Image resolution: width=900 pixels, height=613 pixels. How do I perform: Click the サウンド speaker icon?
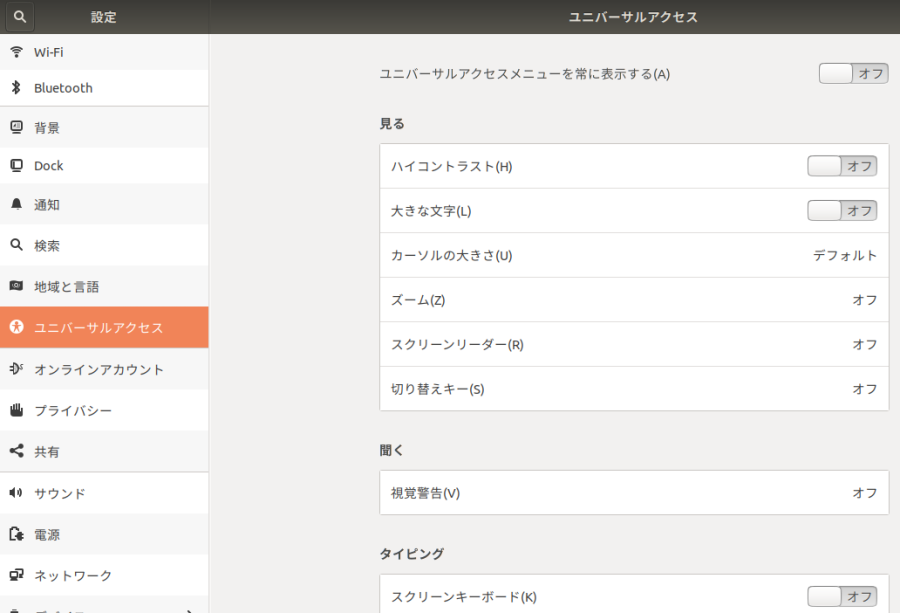(x=17, y=492)
